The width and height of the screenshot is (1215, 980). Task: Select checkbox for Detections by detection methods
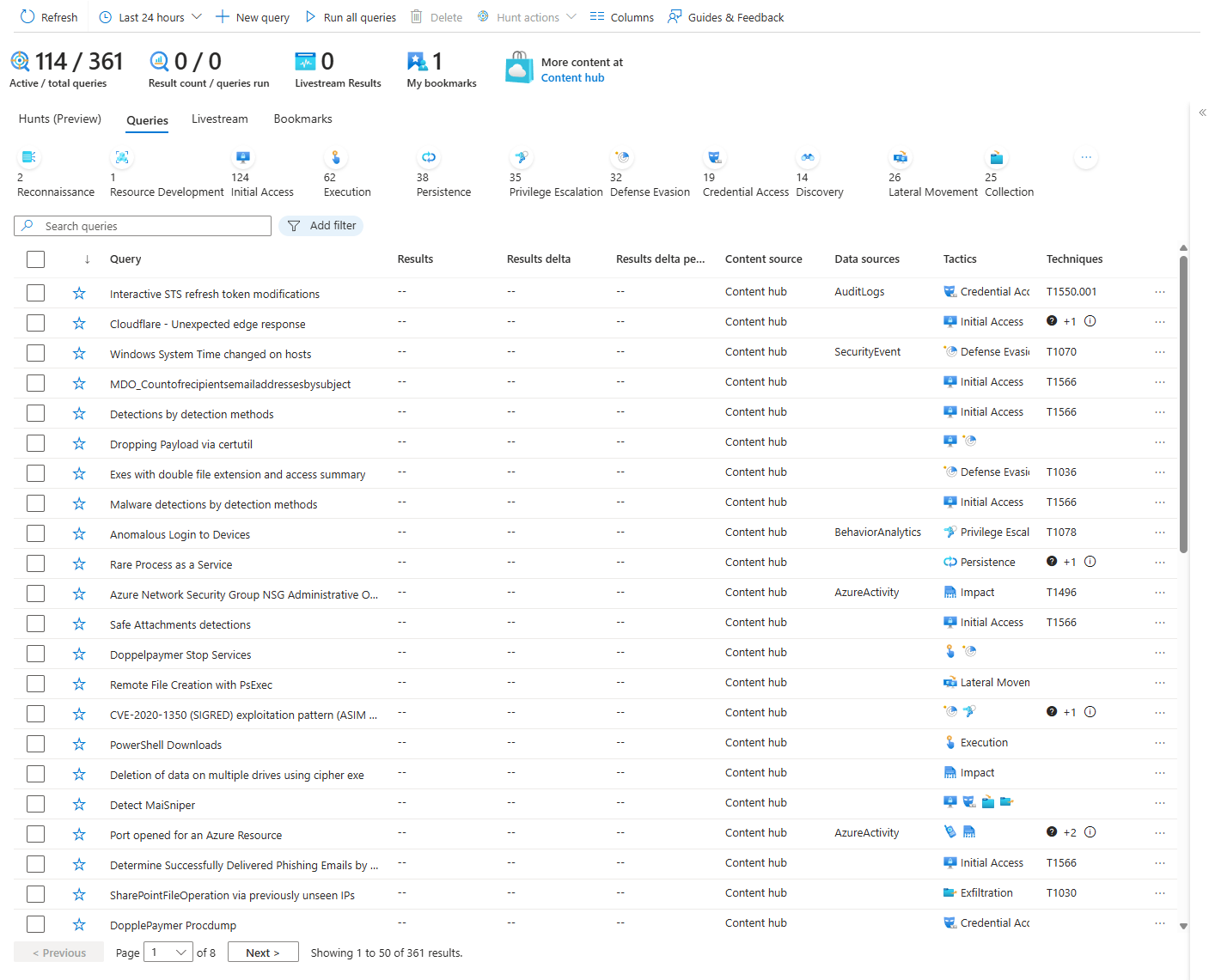pos(35,413)
